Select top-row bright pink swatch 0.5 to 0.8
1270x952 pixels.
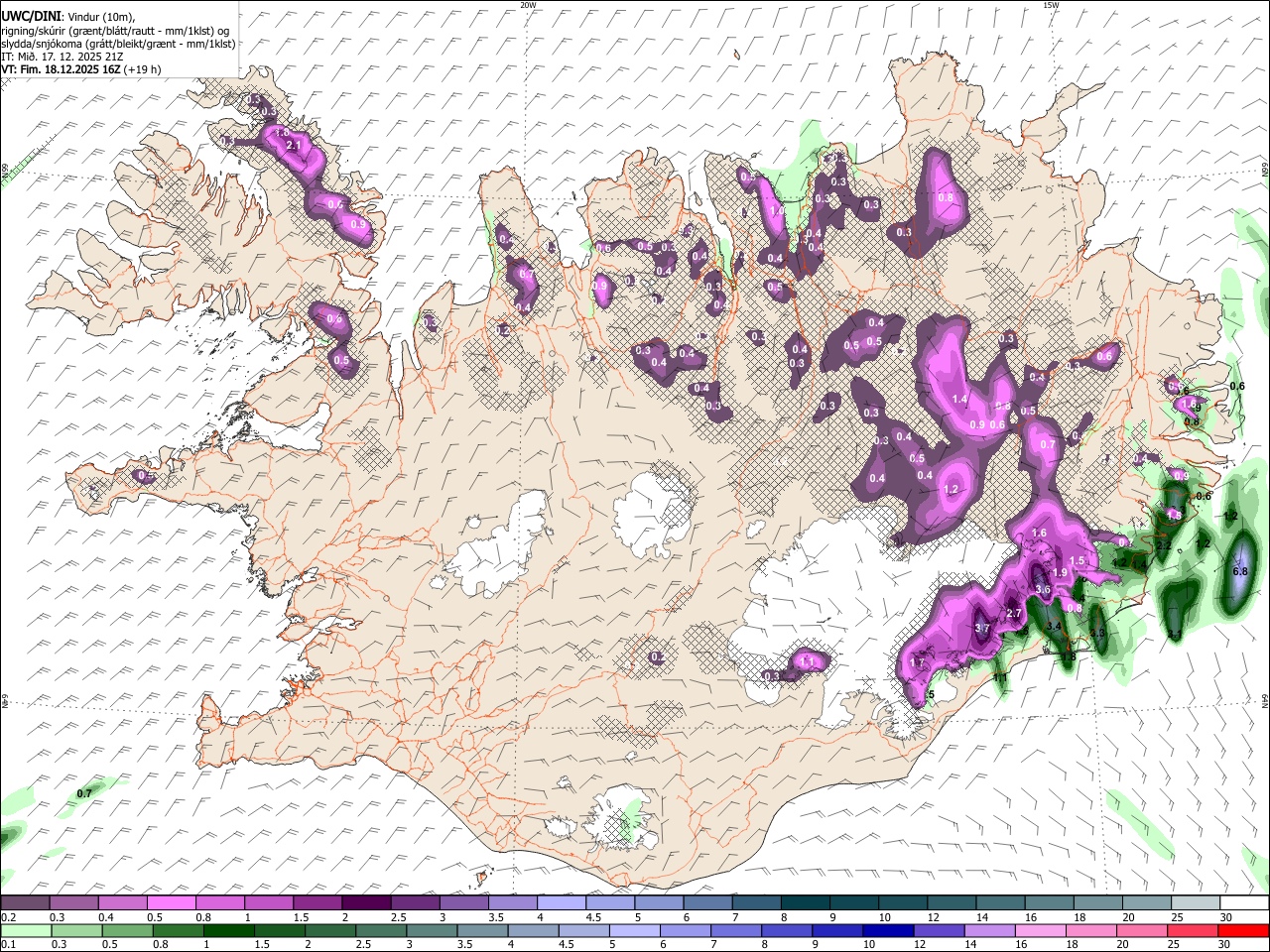pyautogui.click(x=171, y=902)
